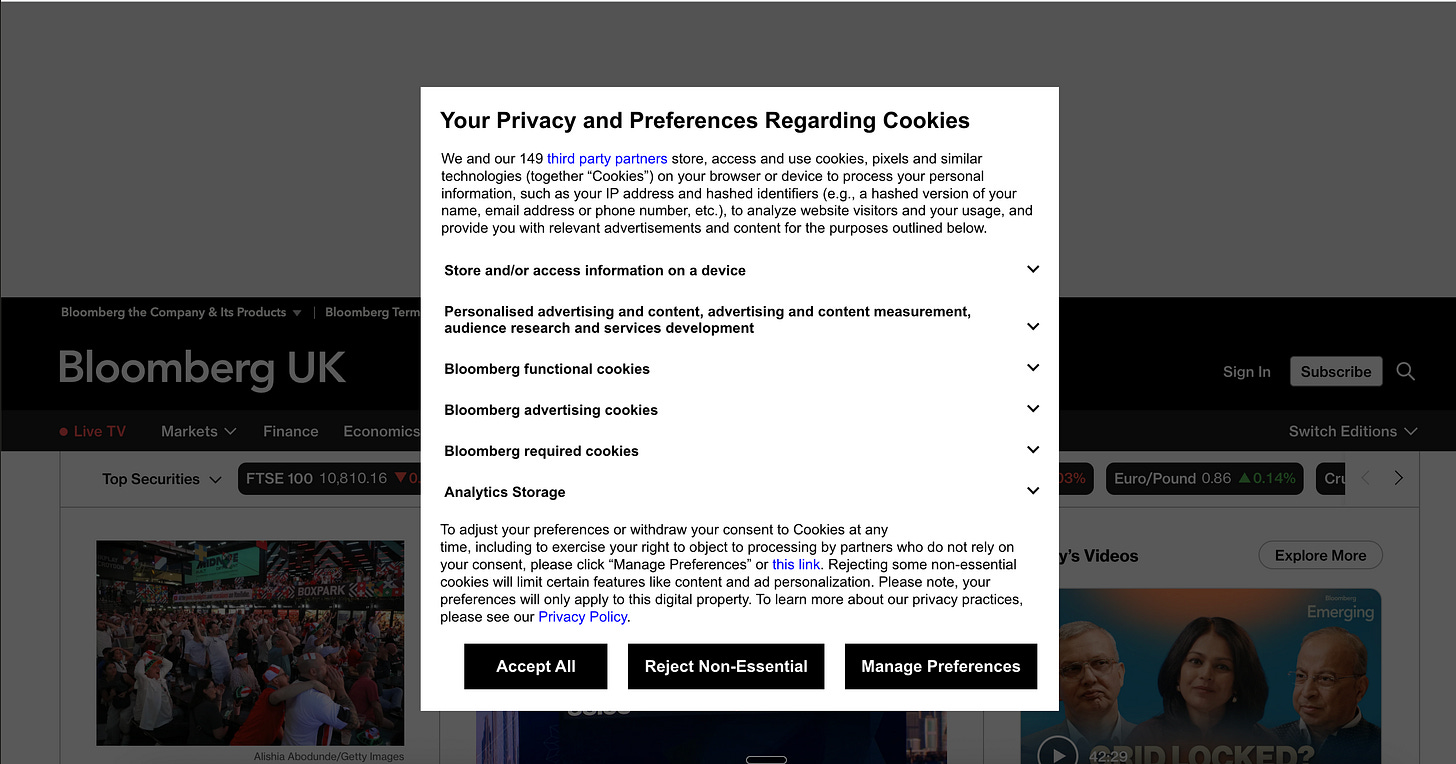Expand Personalised advertising and content section
The width and height of the screenshot is (1456, 764).
point(741,320)
